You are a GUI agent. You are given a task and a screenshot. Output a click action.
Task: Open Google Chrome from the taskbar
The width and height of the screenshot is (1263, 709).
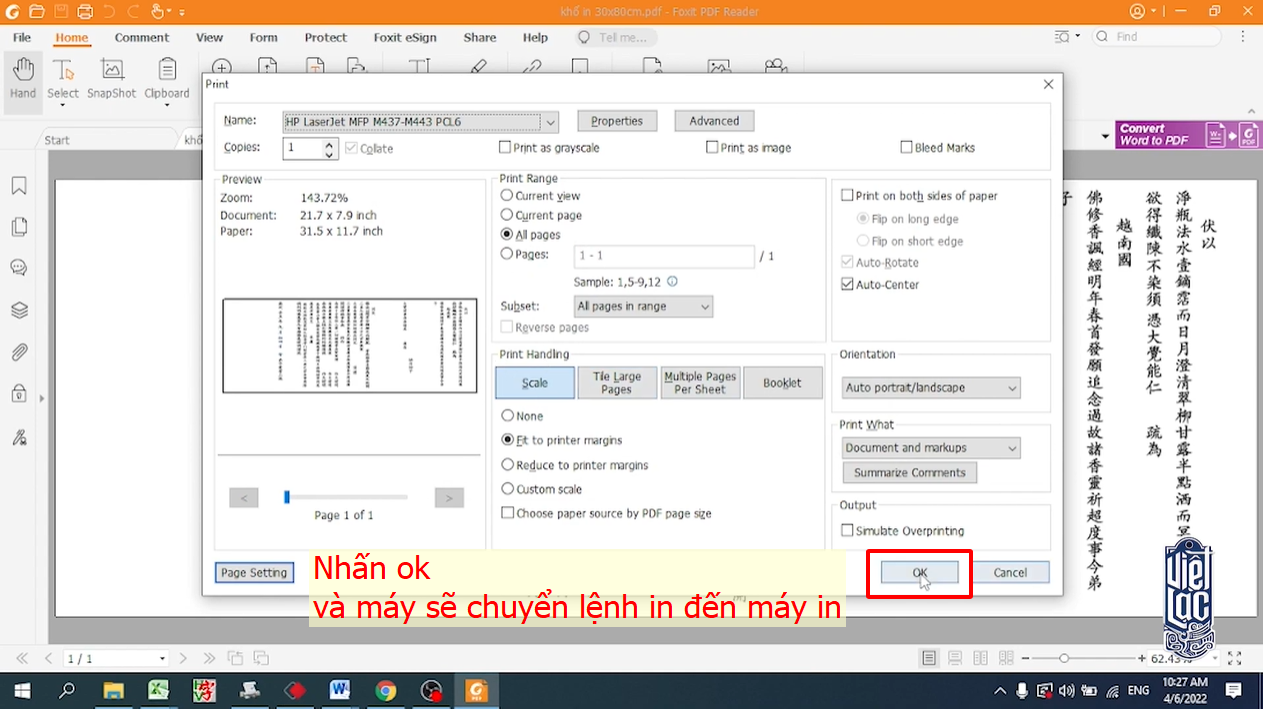pyautogui.click(x=385, y=690)
